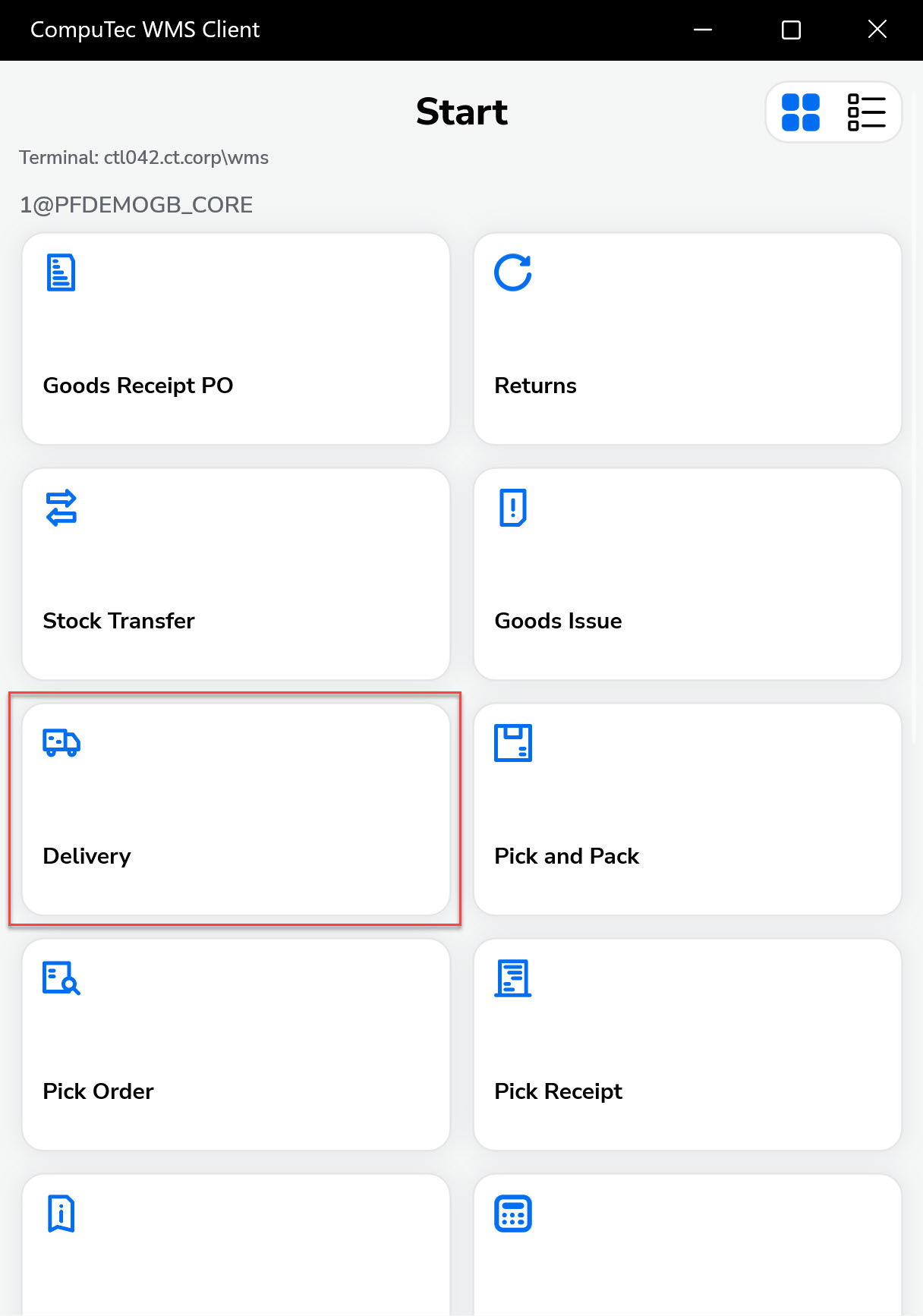This screenshot has width=923, height=1316.
Task: Maximize the CompuTec WMS Client window
Action: click(x=791, y=30)
